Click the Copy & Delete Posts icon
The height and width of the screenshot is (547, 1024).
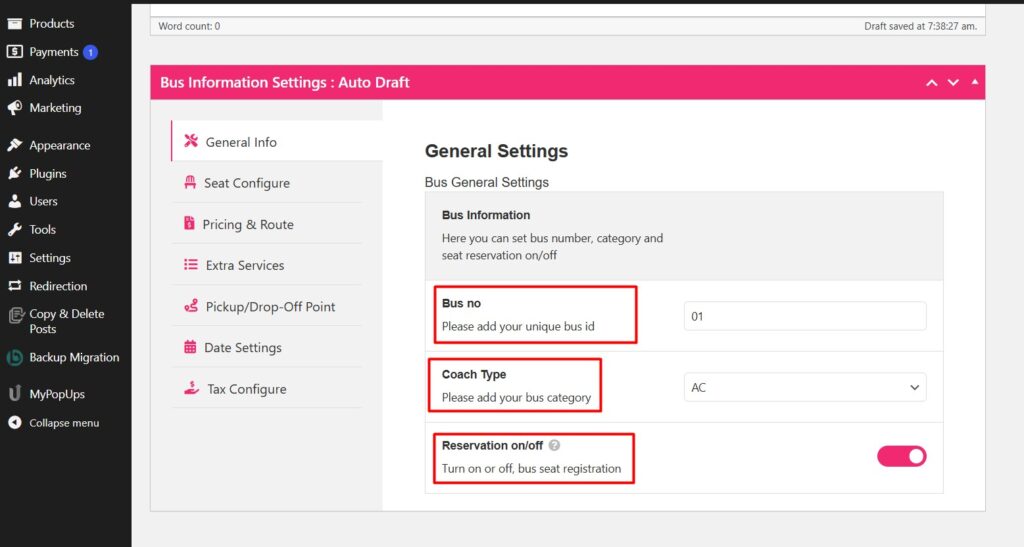(16, 316)
